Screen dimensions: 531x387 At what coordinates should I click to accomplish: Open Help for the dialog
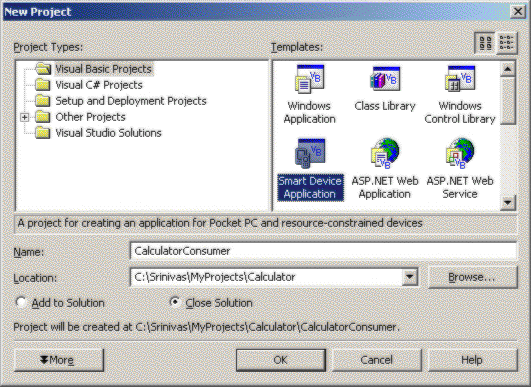[473, 360]
